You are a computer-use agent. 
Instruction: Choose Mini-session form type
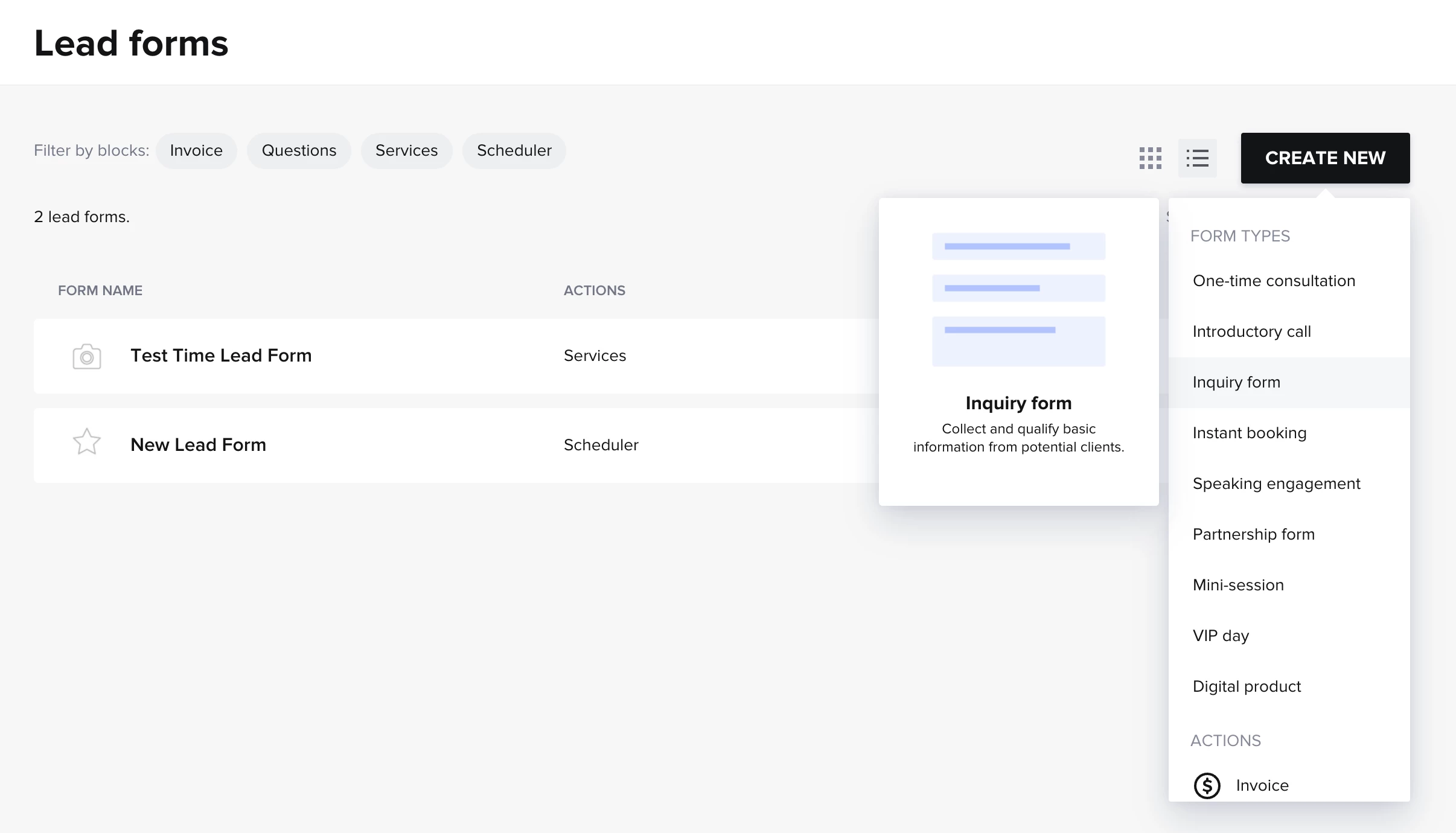click(x=1238, y=585)
